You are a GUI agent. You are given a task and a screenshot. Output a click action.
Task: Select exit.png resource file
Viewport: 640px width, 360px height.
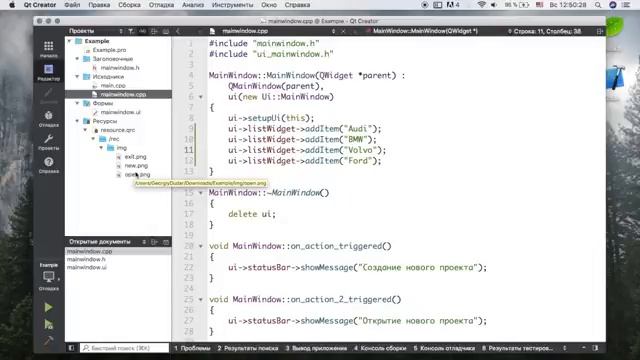pyautogui.click(x=136, y=157)
